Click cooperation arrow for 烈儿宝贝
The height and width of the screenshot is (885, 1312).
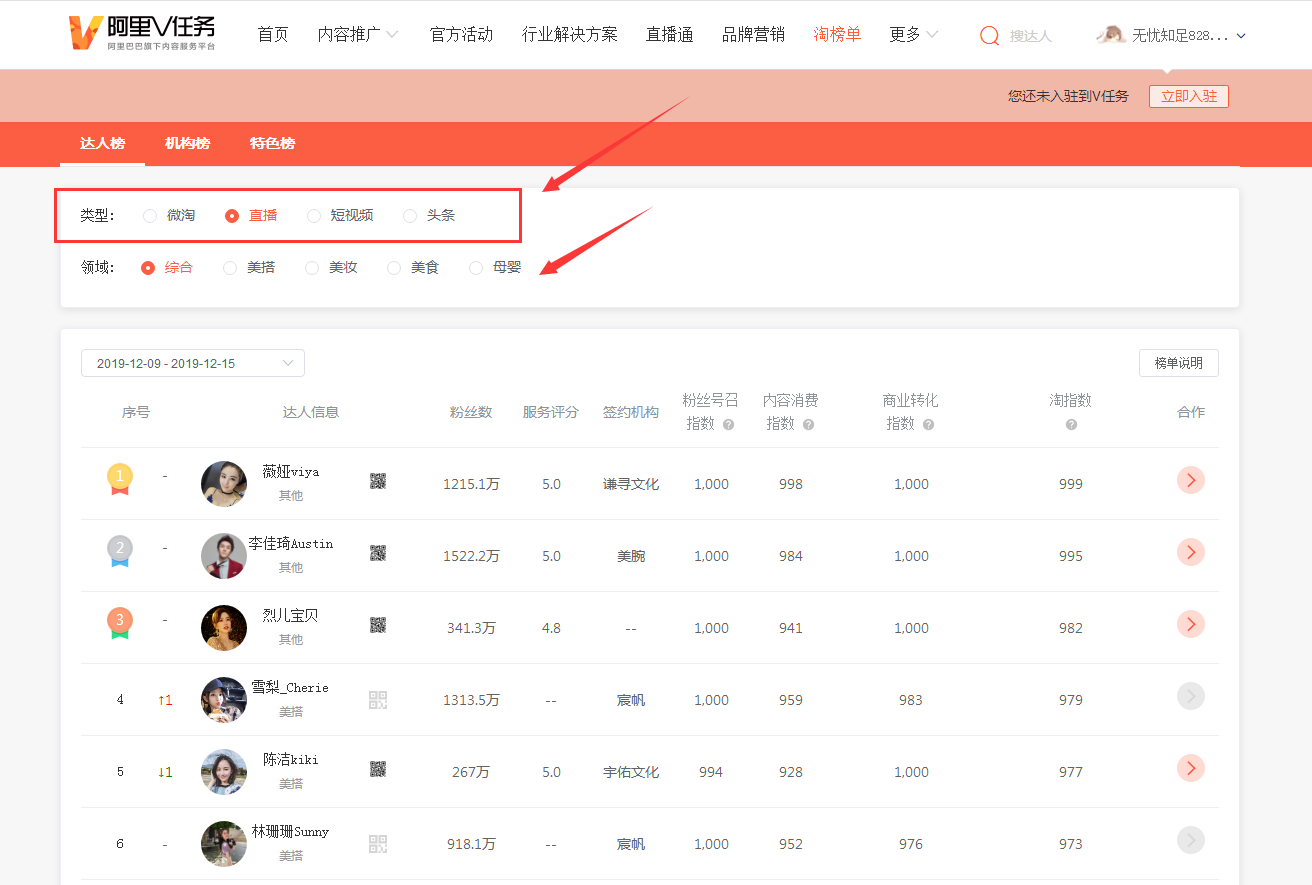click(1191, 624)
